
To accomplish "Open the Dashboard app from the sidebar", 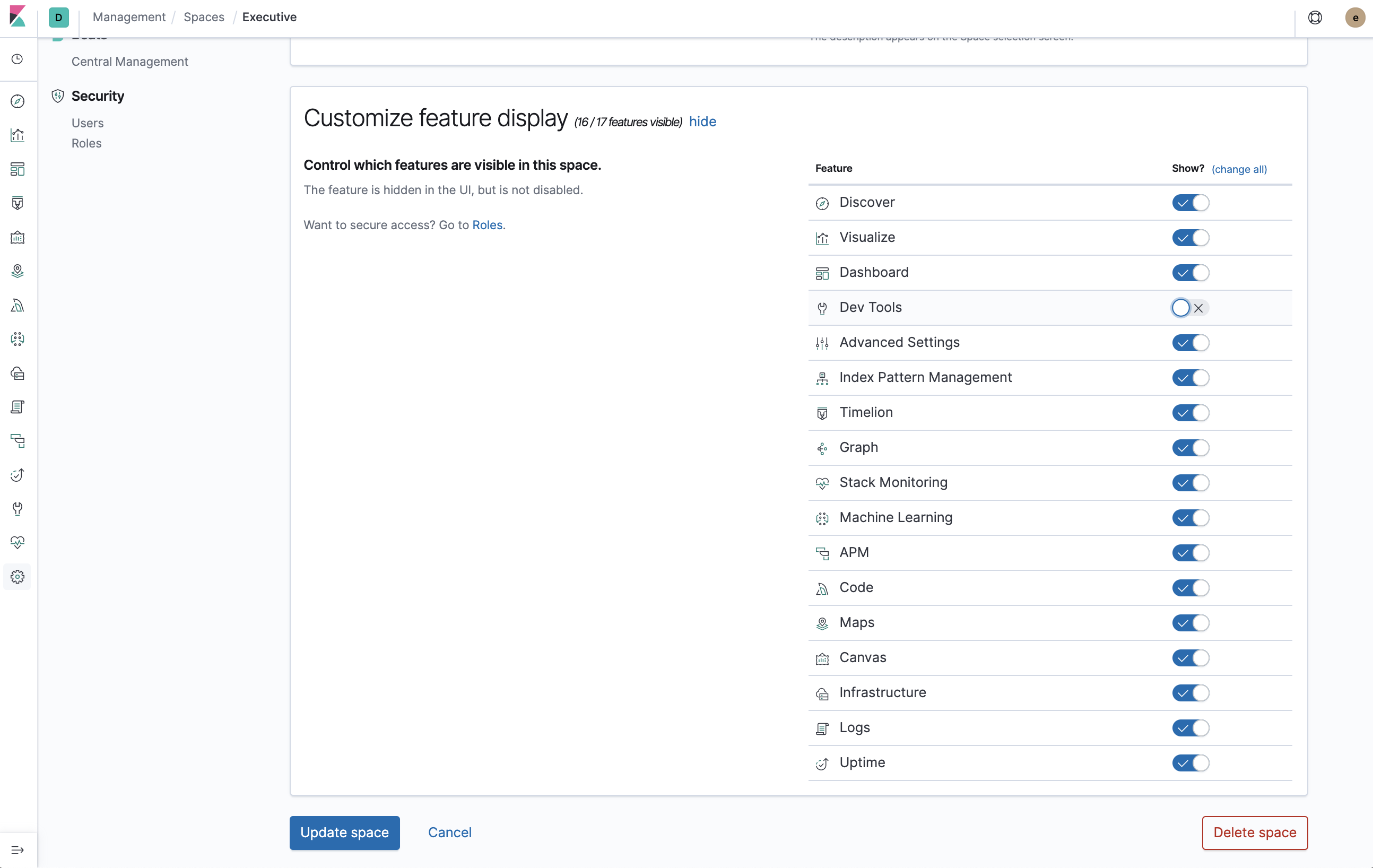I will (x=17, y=169).
